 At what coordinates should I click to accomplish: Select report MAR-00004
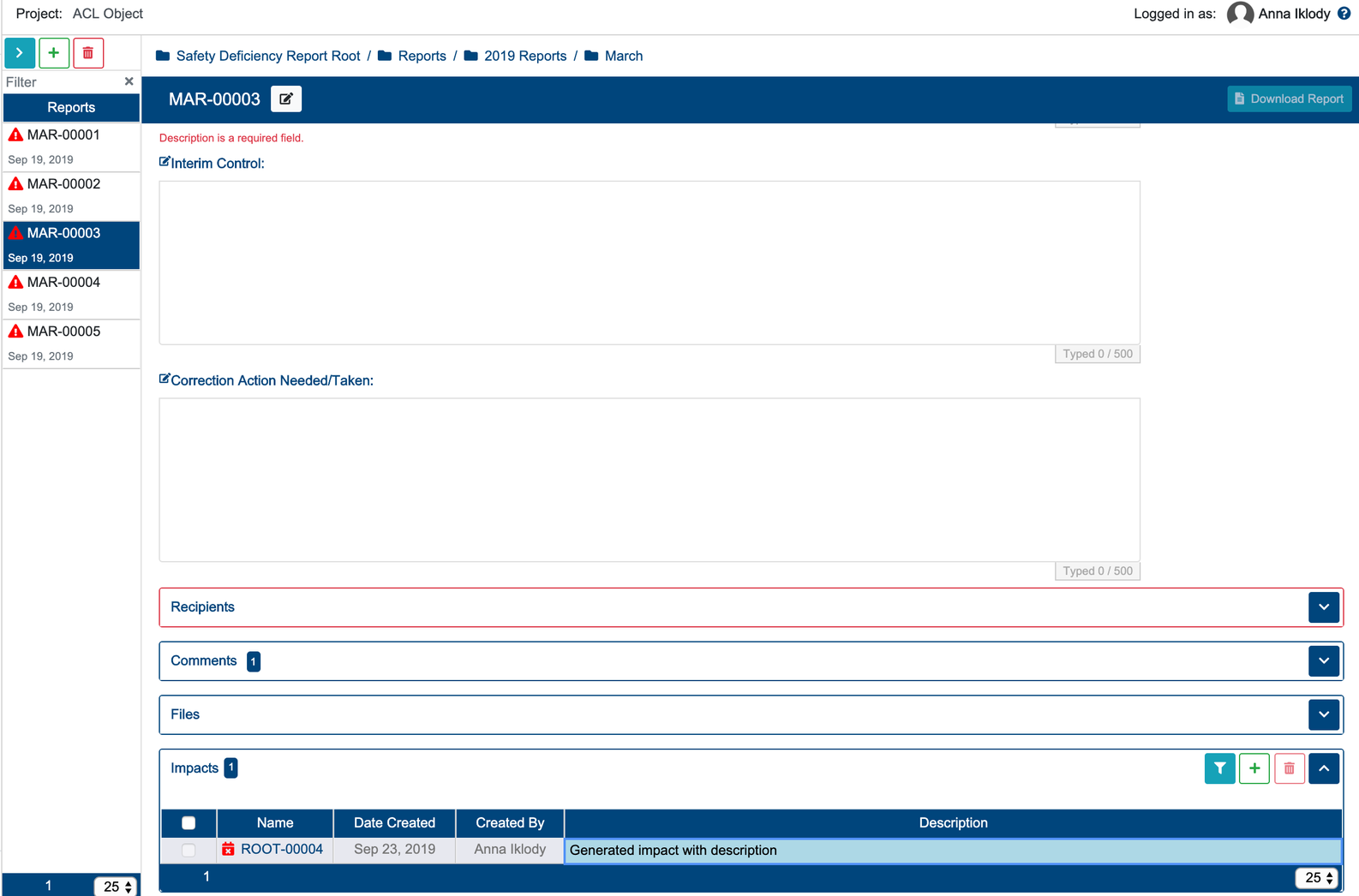pos(71,295)
